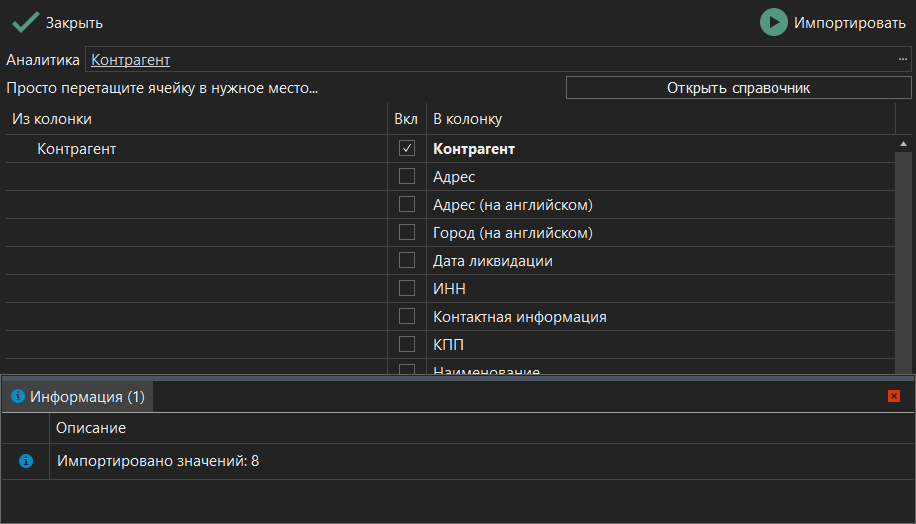The width and height of the screenshot is (916, 524).
Task: Close the Информация panel with red X
Action: (894, 396)
